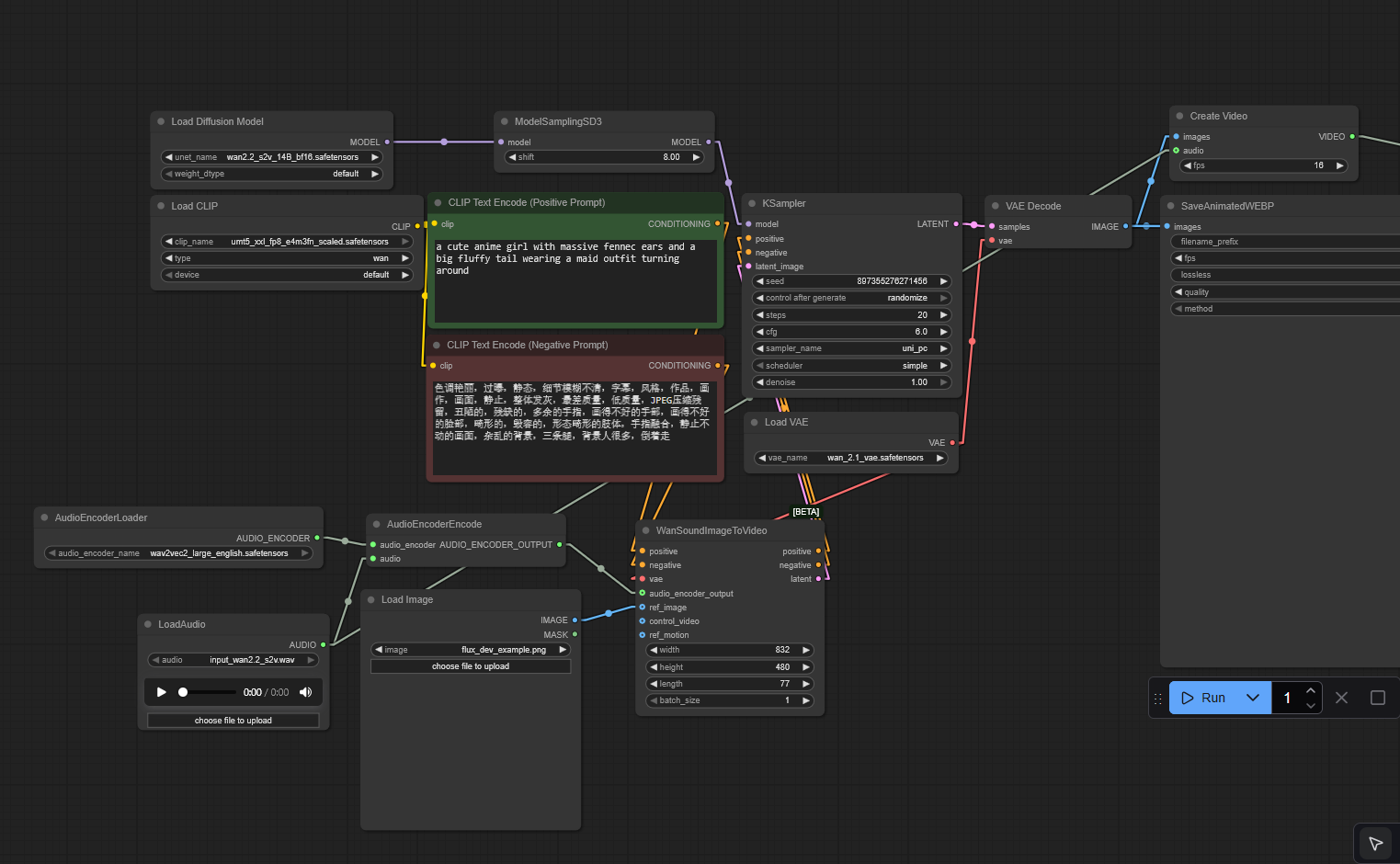
Task: Collapse KSampler node via title dot
Action: coord(752,203)
